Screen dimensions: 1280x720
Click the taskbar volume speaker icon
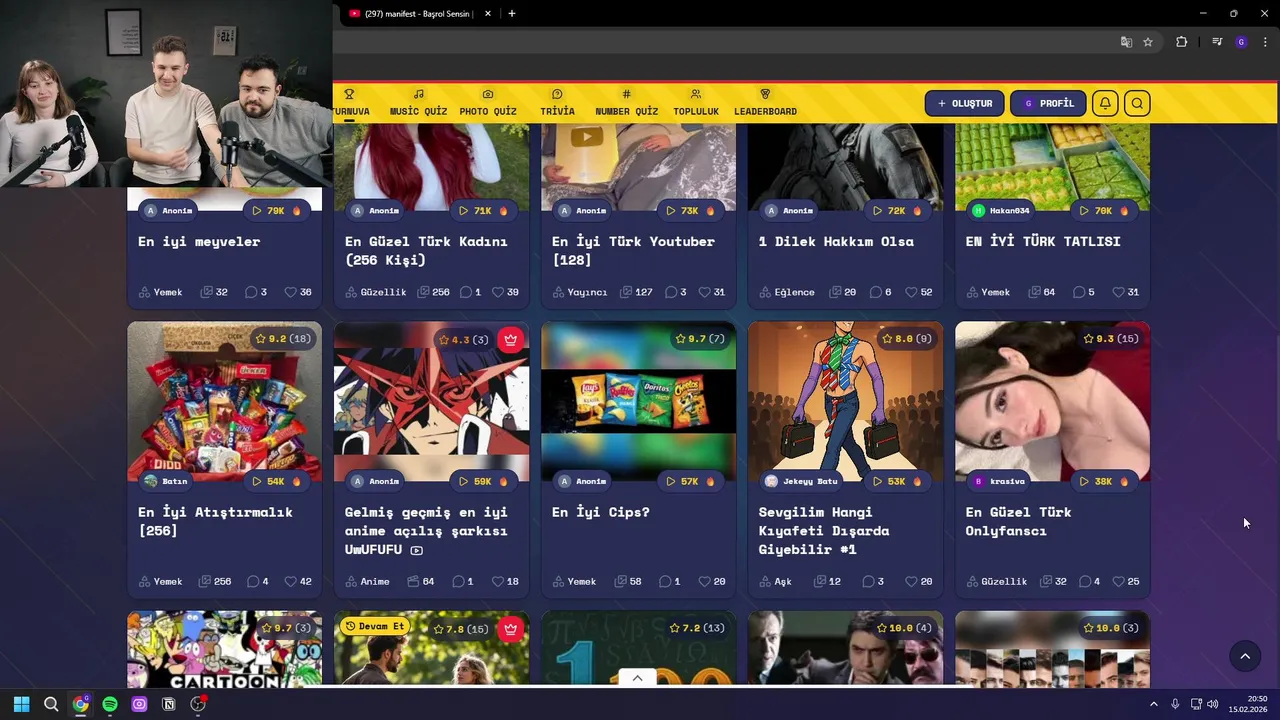coord(1212,704)
